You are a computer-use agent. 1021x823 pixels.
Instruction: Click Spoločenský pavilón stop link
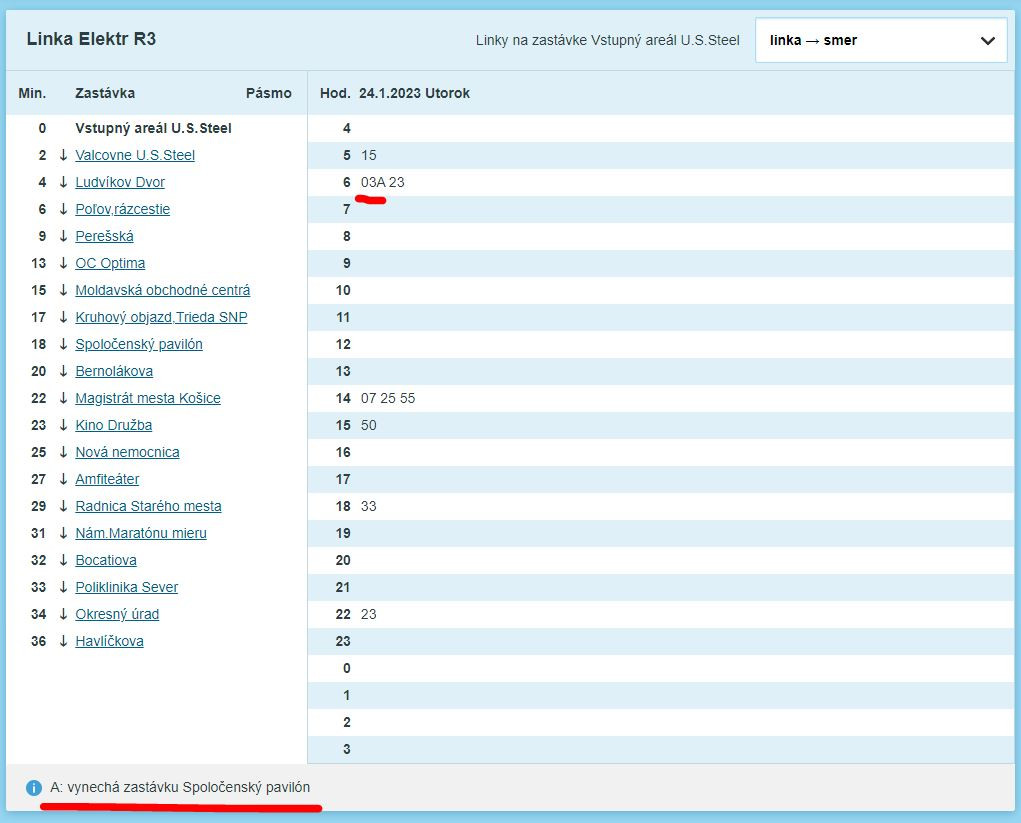[139, 344]
